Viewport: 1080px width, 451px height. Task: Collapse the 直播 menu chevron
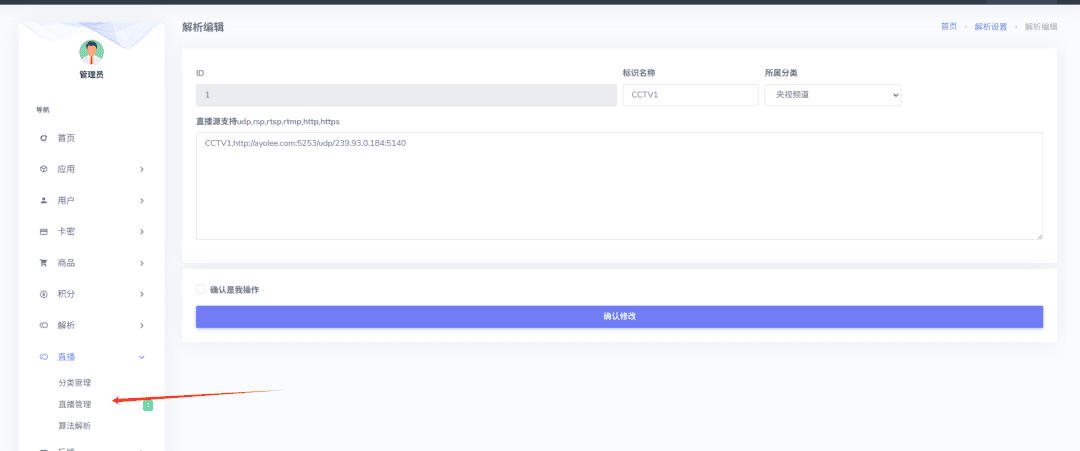142,357
